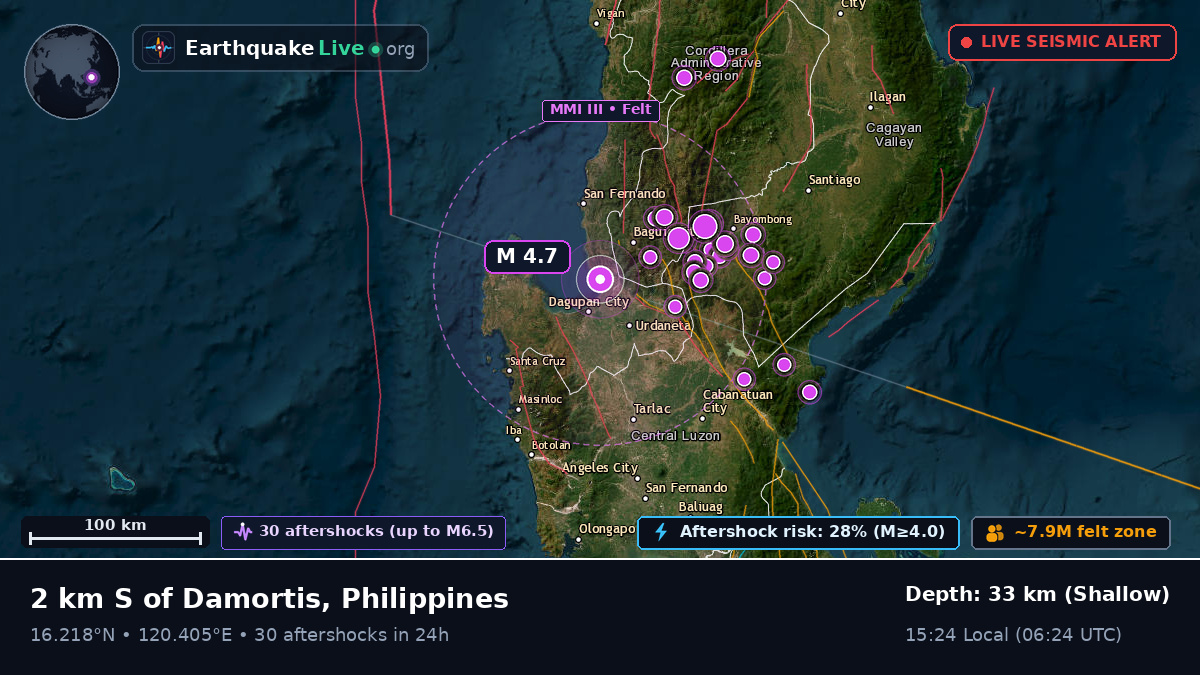1200x675 pixels.
Task: Click the Bayombong map label
Action: tap(763, 219)
